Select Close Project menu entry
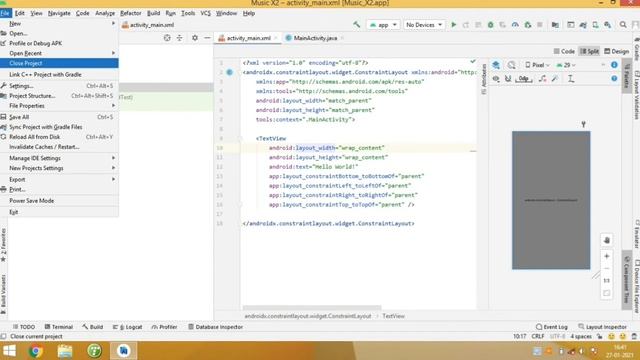This screenshot has width=640, height=360. (x=59, y=63)
